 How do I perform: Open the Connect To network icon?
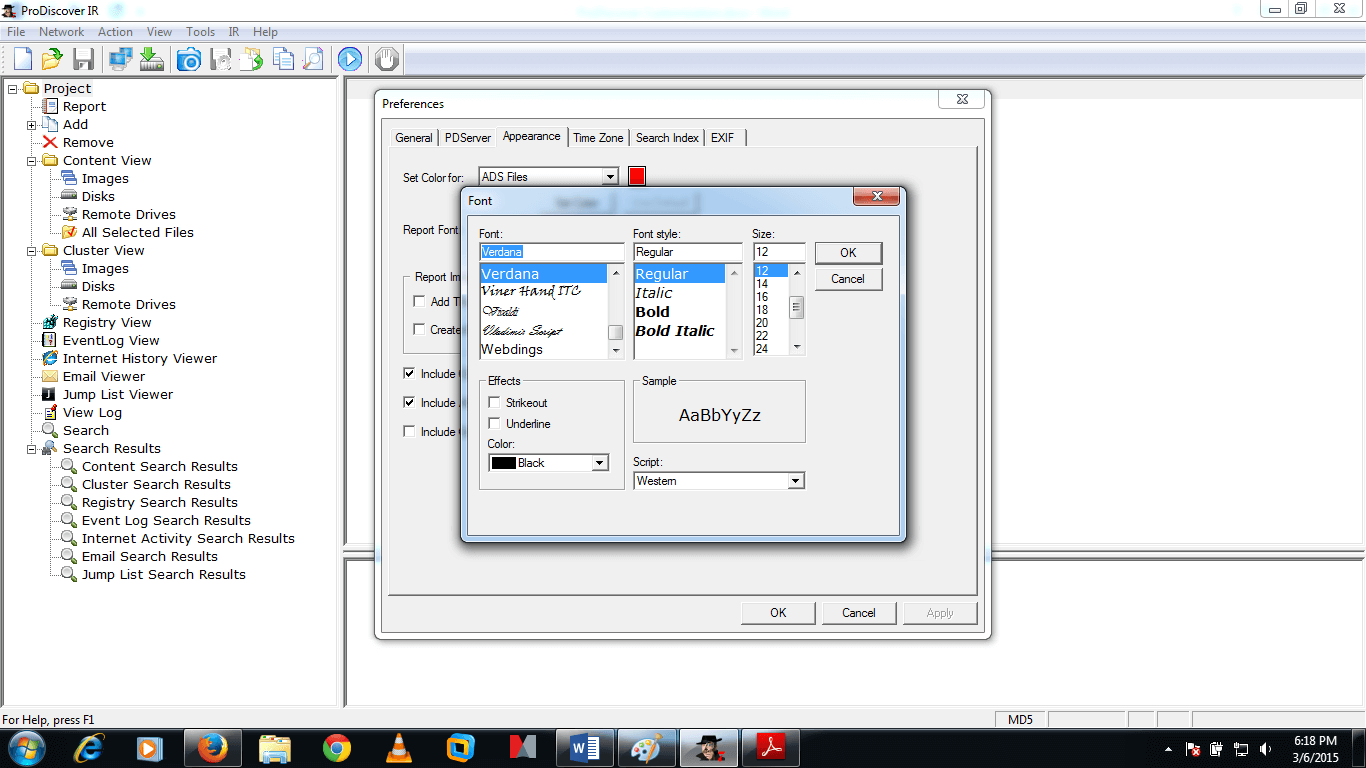[x=119, y=58]
